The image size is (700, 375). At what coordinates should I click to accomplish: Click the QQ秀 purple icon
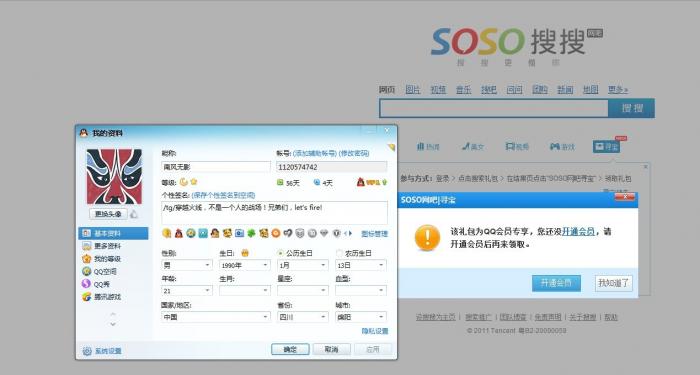click(x=87, y=284)
